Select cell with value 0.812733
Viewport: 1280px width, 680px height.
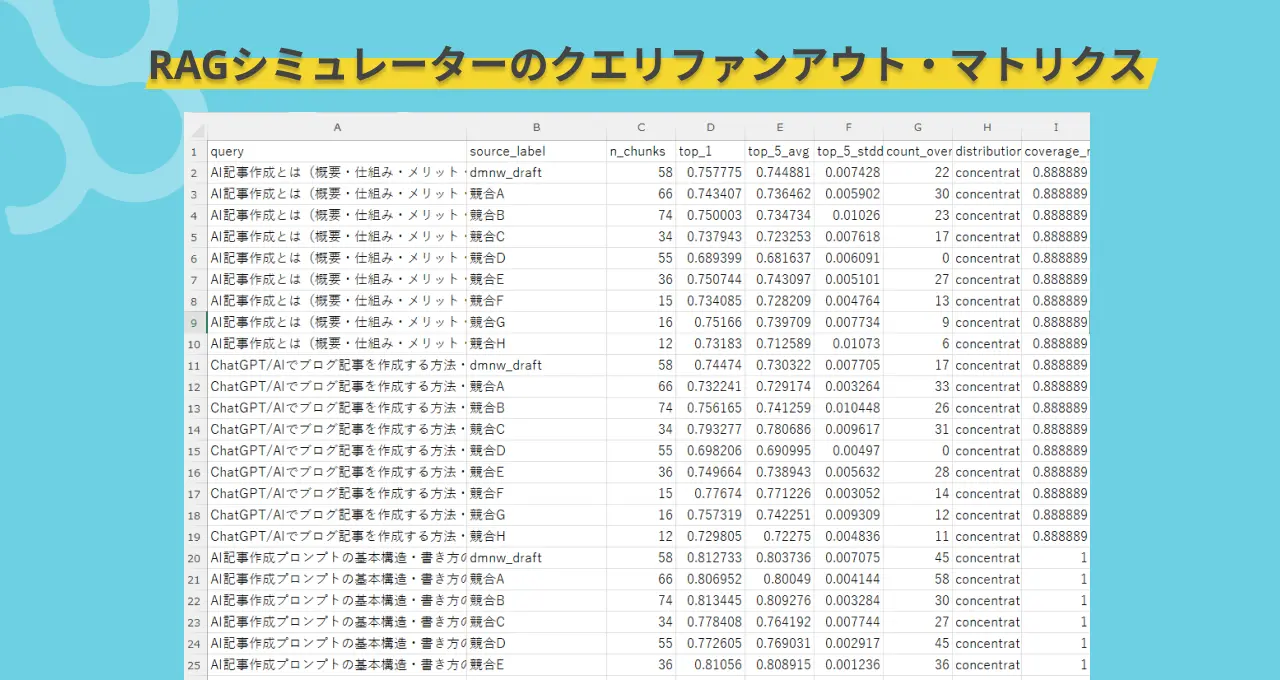point(710,558)
